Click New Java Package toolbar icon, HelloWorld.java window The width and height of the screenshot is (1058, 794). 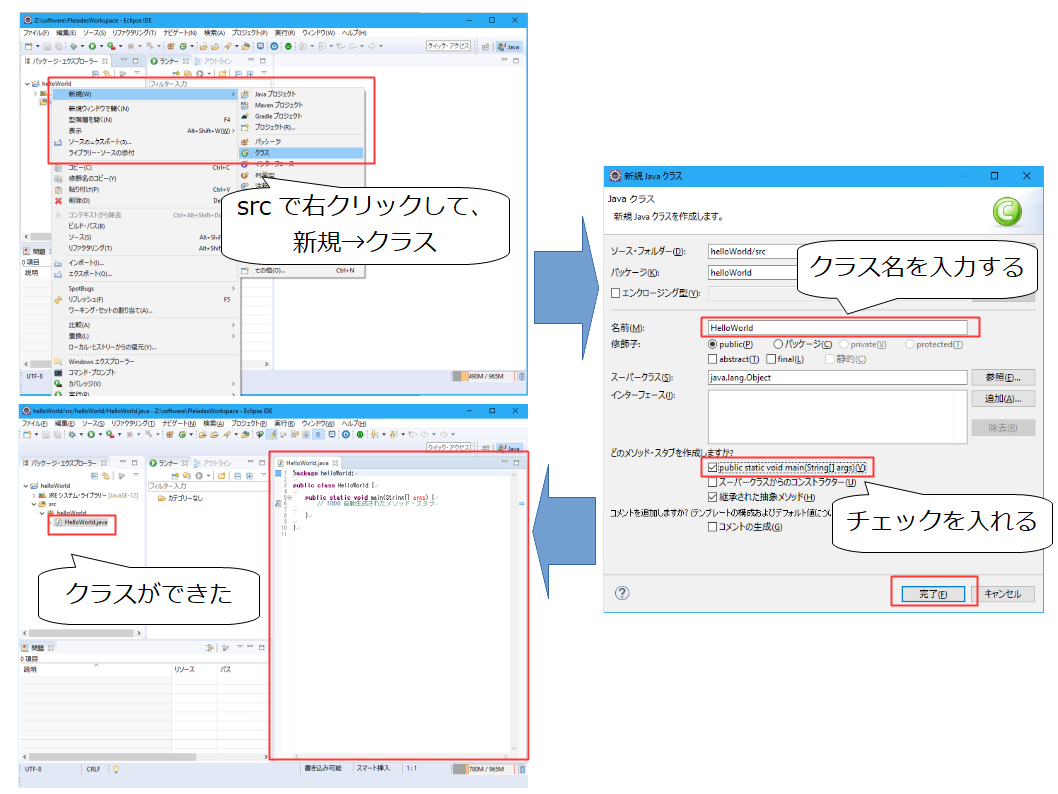[170, 434]
